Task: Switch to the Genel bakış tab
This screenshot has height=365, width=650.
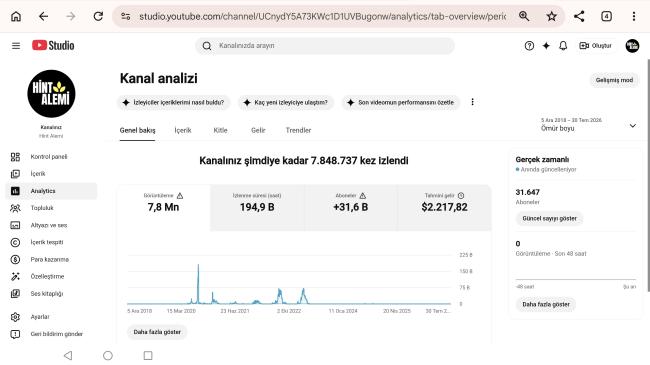Action: tap(137, 130)
